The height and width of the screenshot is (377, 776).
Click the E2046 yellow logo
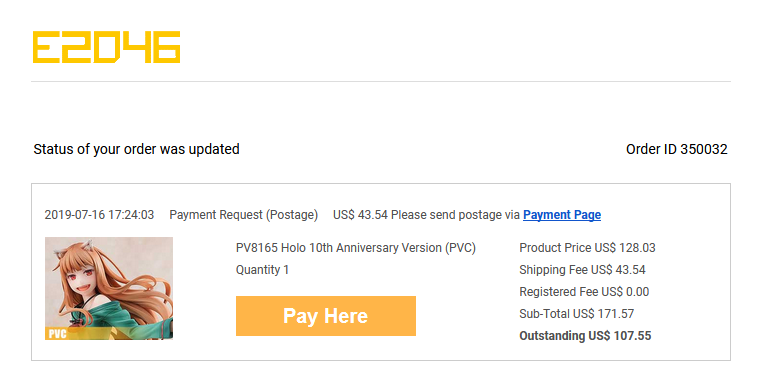(106, 47)
